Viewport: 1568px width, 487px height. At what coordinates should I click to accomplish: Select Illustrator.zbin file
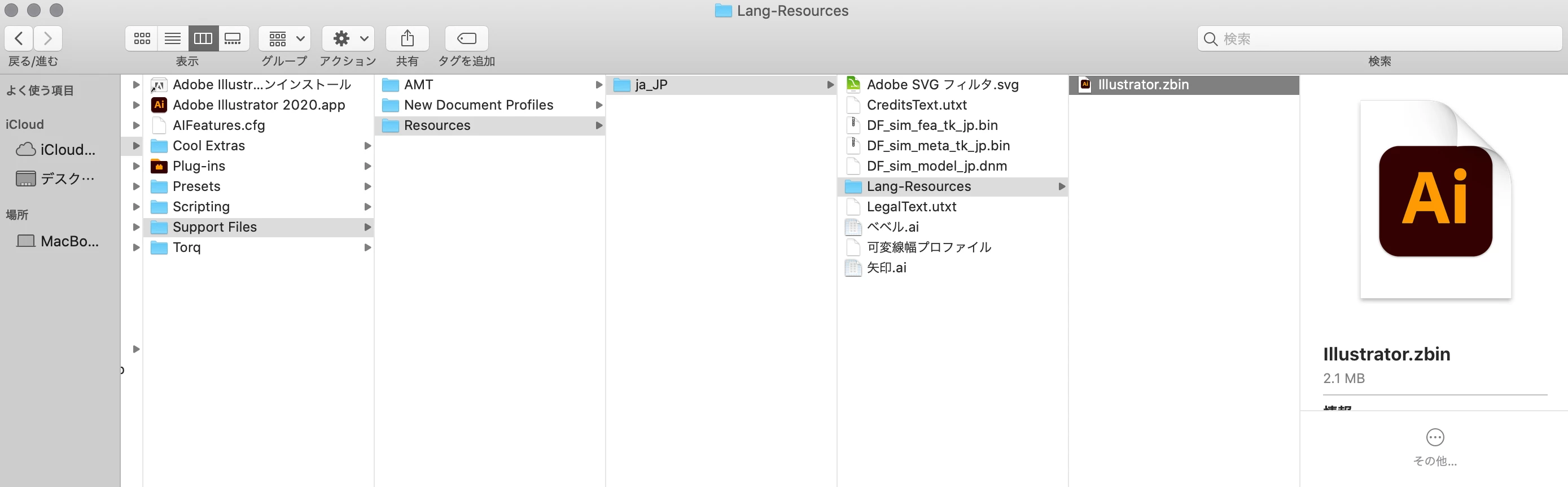1184,85
